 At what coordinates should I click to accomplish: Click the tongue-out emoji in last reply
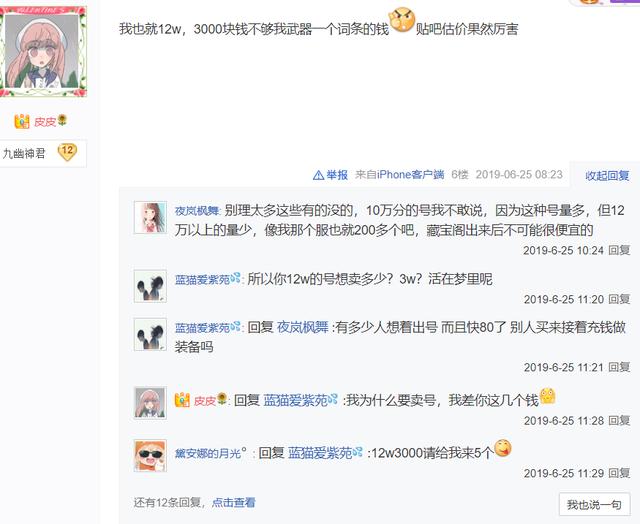coord(503,448)
